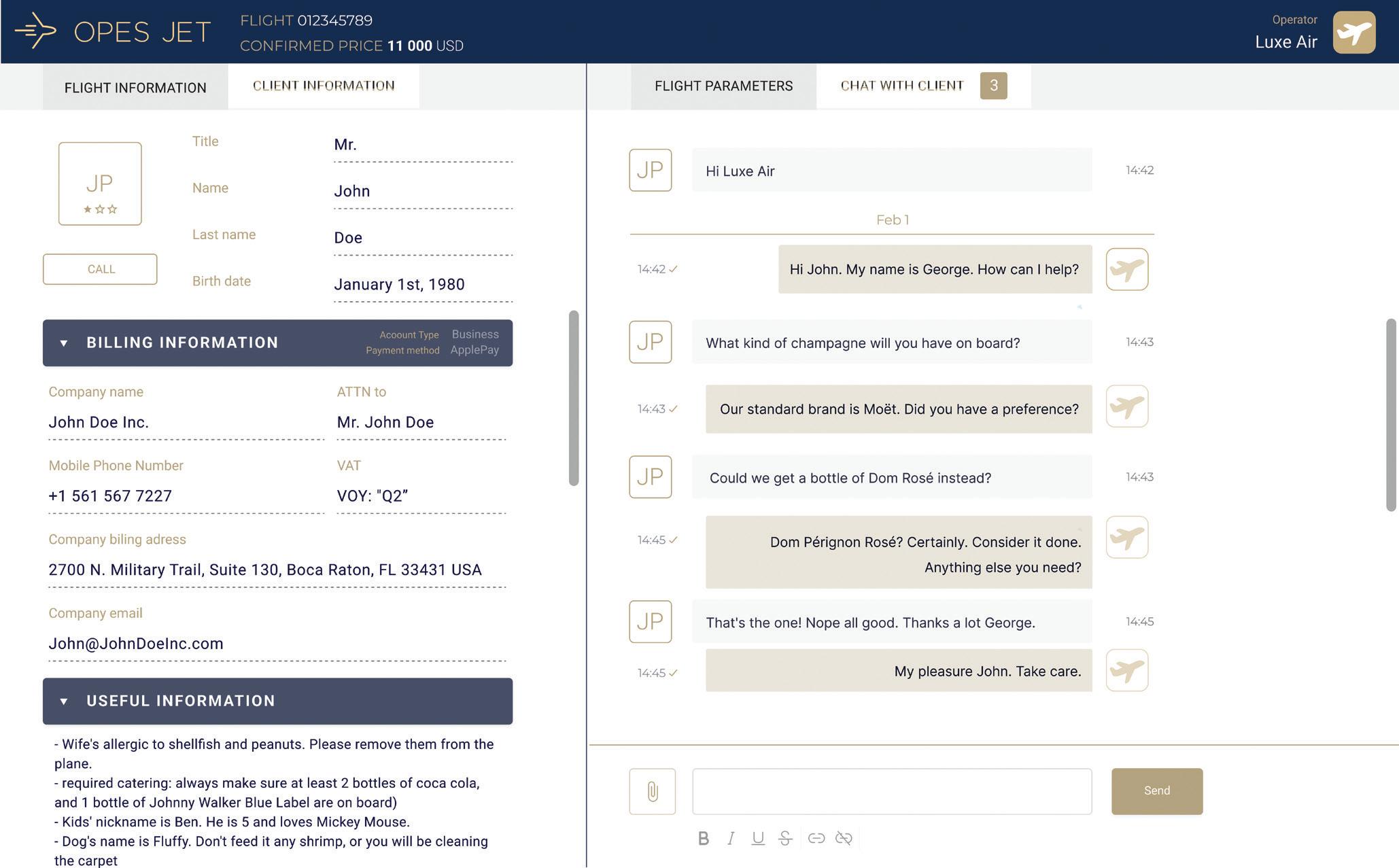Apply strikethrough formatting icon
The image size is (1399, 868).
pos(785,839)
